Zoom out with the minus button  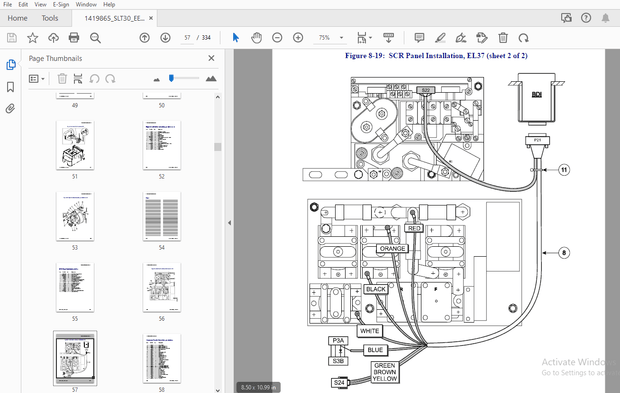click(x=277, y=38)
